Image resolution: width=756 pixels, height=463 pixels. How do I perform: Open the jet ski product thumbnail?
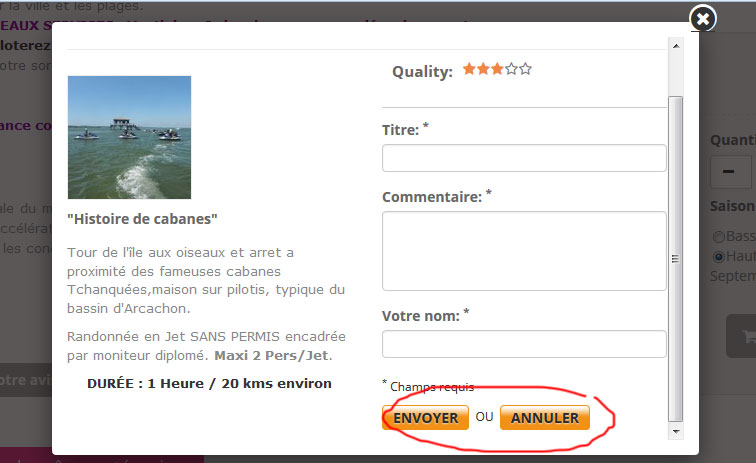(129, 137)
